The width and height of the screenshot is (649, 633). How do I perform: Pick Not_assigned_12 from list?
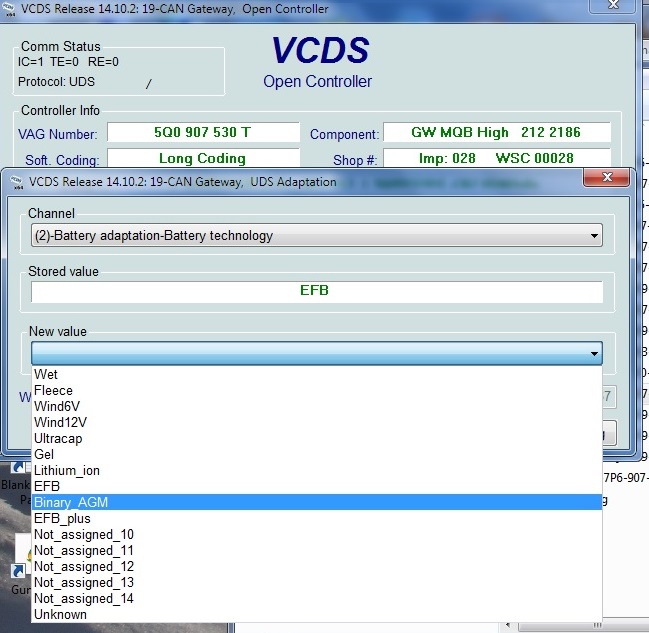317,566
